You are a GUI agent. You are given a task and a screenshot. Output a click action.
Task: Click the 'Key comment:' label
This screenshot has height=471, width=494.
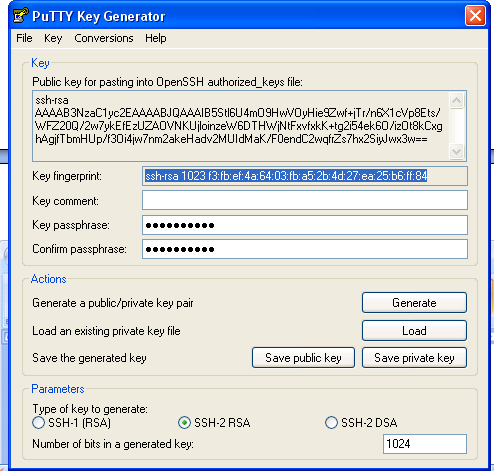click(65, 201)
